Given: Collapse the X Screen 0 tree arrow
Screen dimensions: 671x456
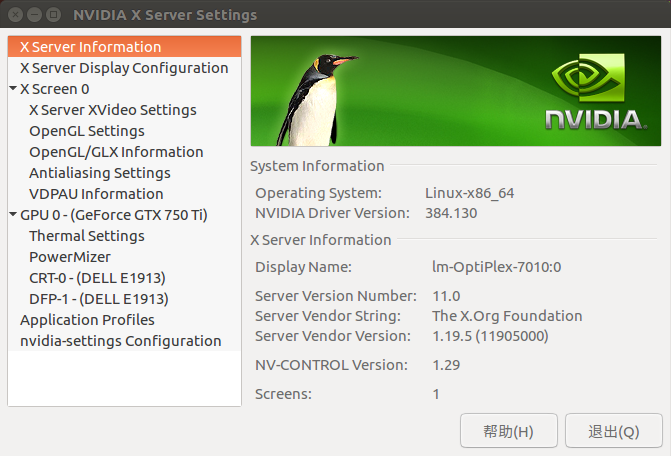Looking at the screenshot, I should coord(13,89).
